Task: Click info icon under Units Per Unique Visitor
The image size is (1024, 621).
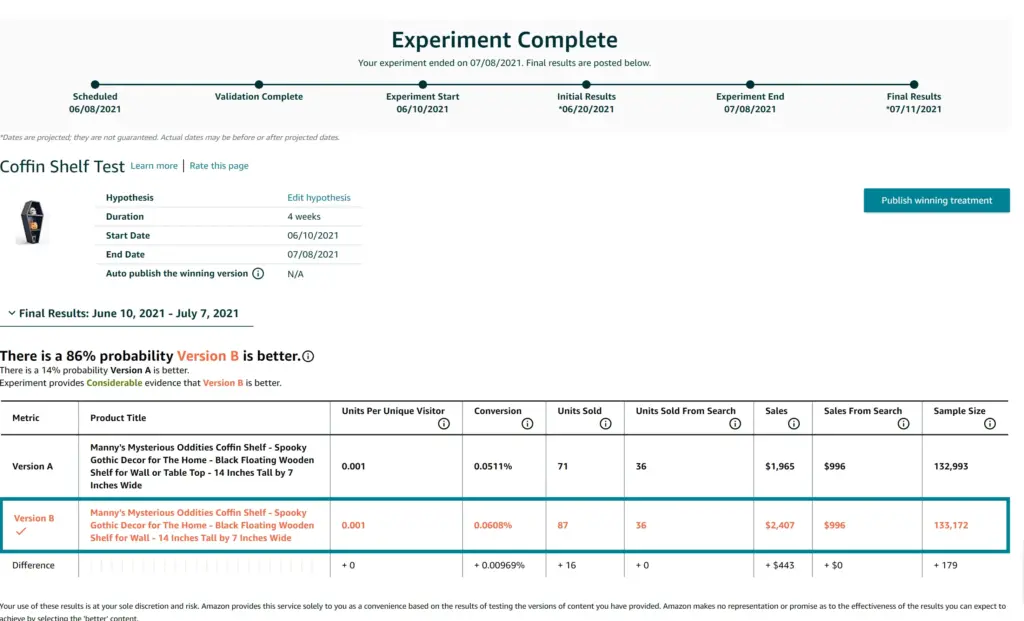Action: pyautogui.click(x=444, y=424)
